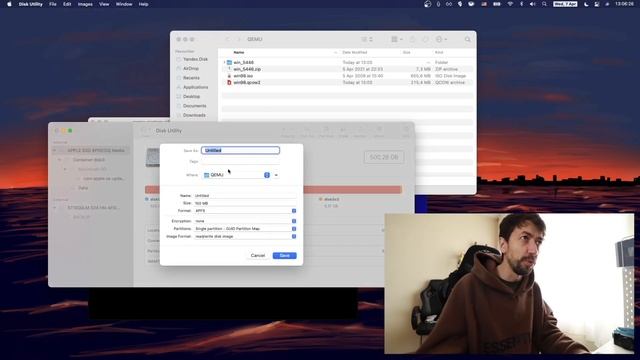
Task: Click the Search icon in Finder window
Action: [467, 39]
